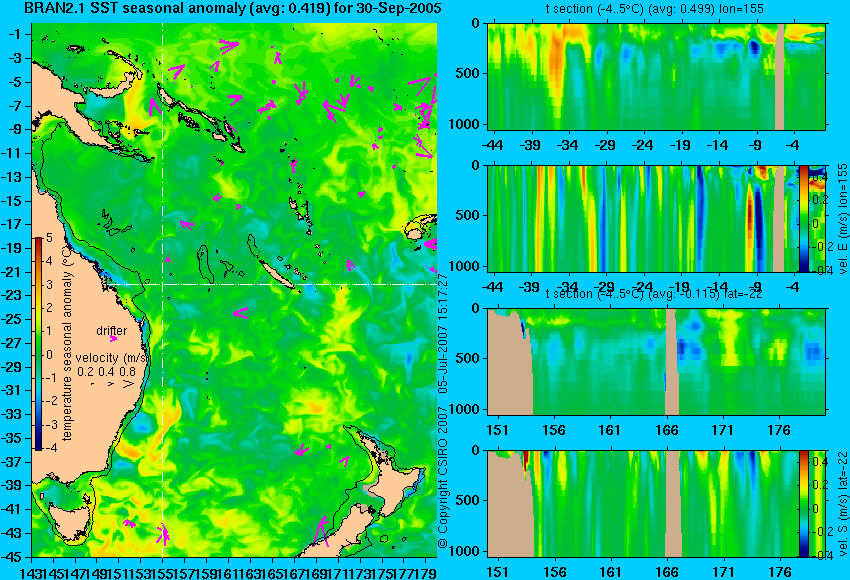Image resolution: width=850 pixels, height=580 pixels.
Task: Click the white dashed horizontal line at lat -22
Action: (273, 284)
